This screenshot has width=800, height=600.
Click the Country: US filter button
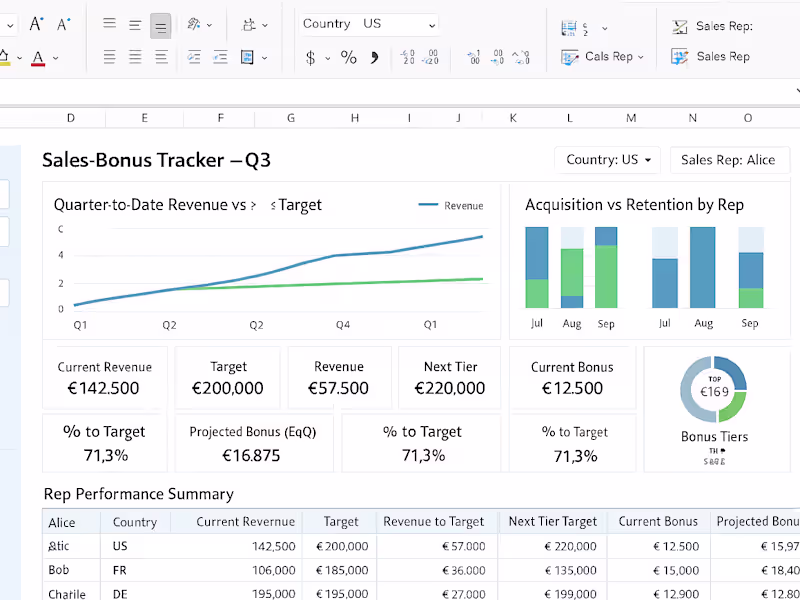click(608, 159)
